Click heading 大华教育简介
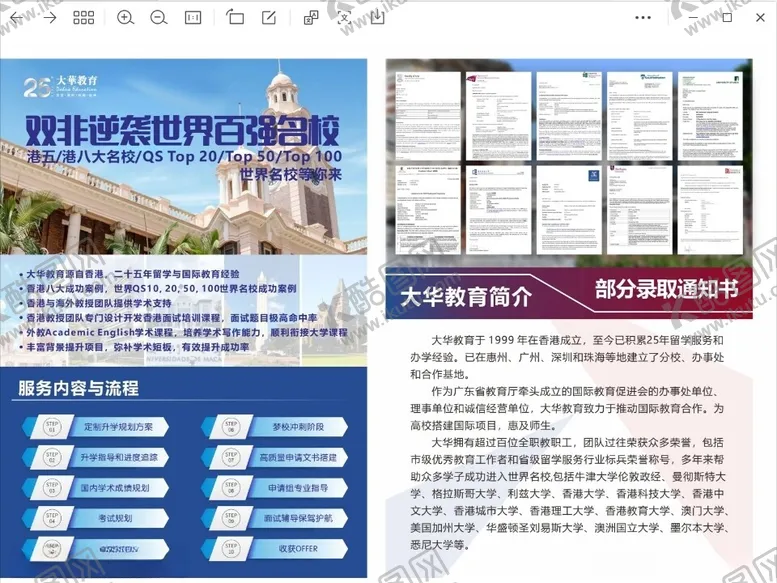The image size is (777, 583). point(466,297)
